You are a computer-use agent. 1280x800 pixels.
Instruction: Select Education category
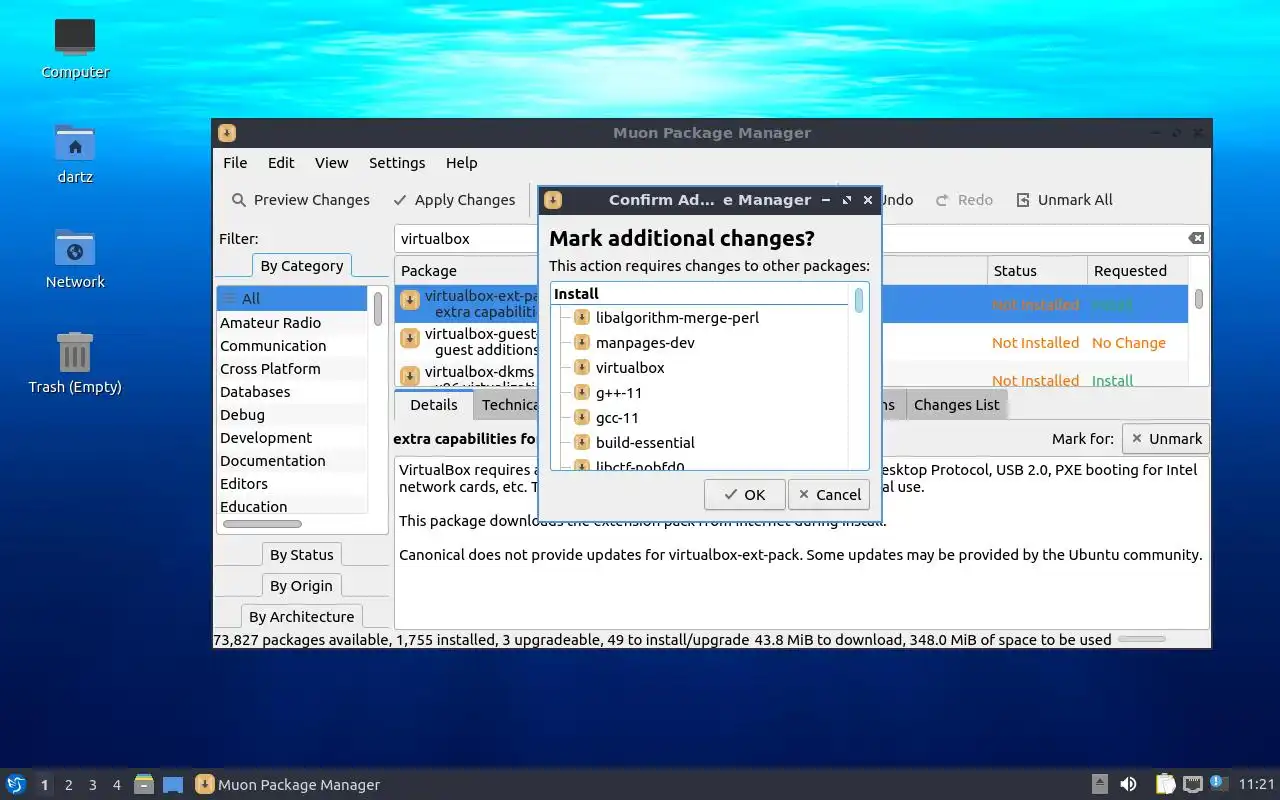tap(293, 507)
